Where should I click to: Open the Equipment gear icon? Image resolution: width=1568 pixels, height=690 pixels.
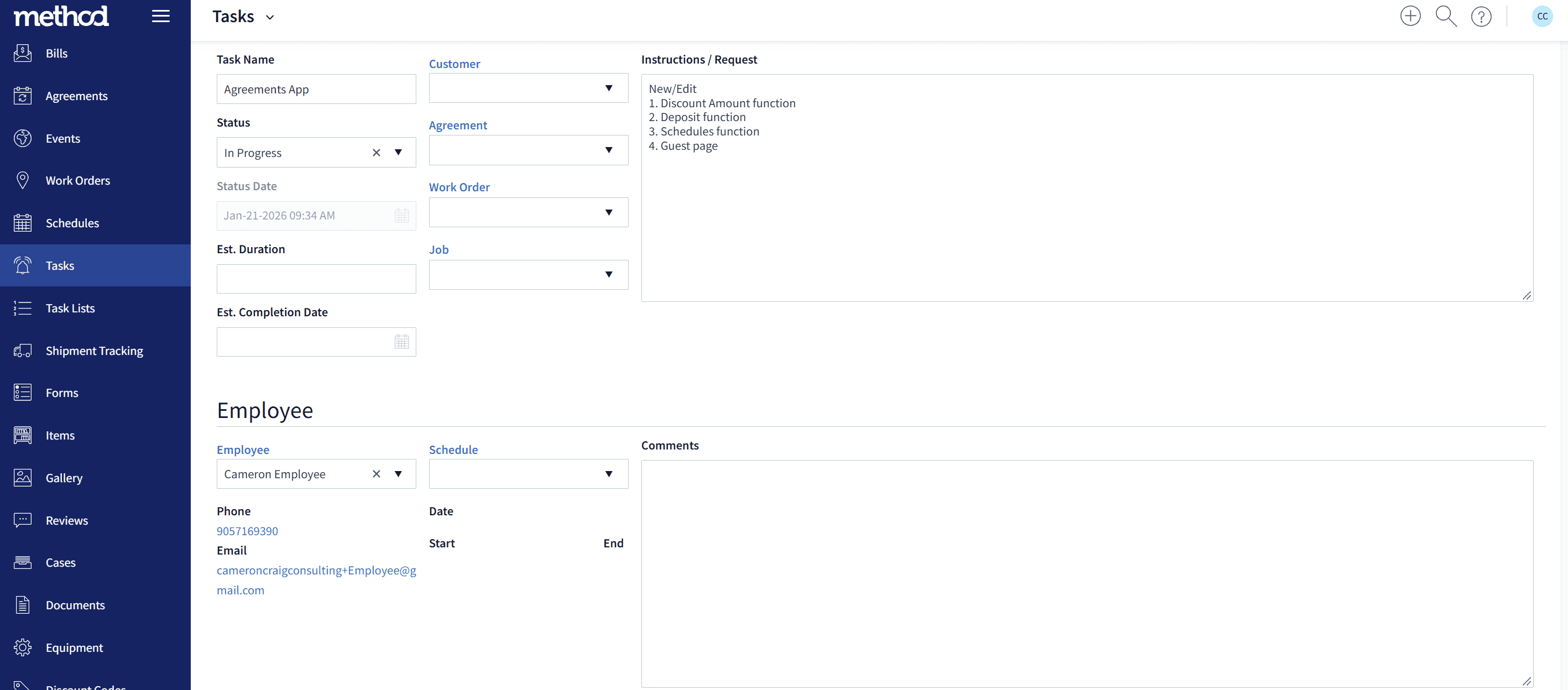tap(23, 647)
